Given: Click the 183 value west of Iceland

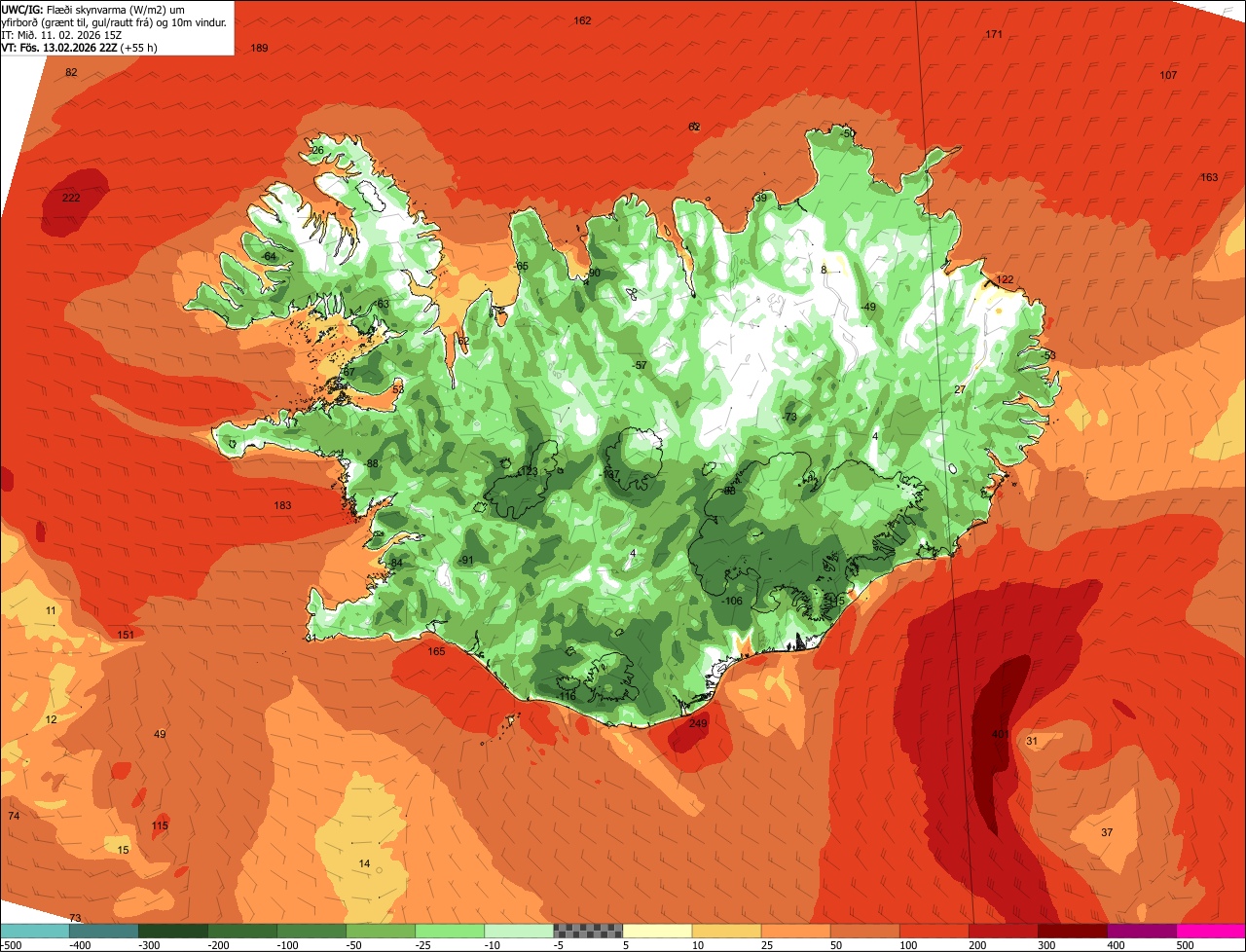Looking at the screenshot, I should tap(282, 505).
